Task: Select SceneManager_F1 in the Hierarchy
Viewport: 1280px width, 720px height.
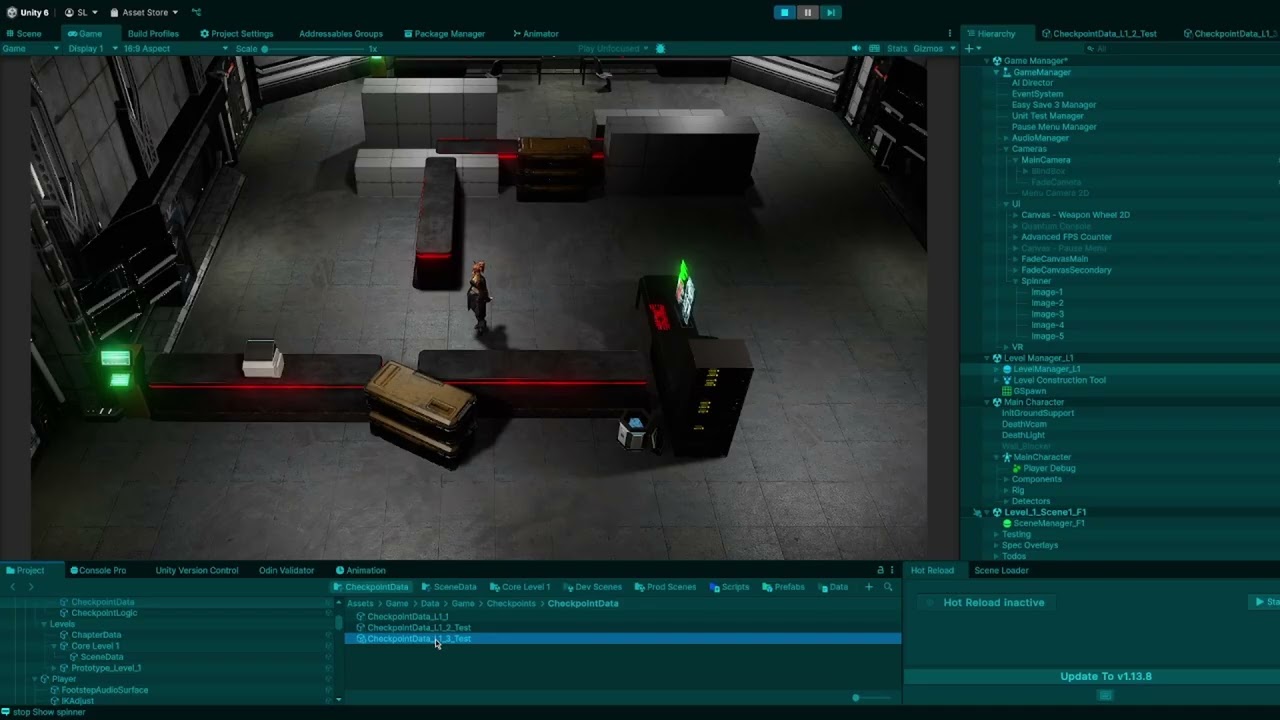Action: [x=1049, y=523]
